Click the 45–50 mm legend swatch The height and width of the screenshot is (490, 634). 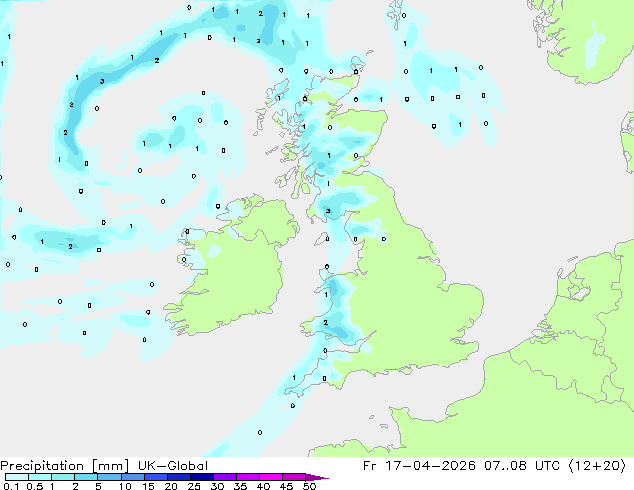click(294, 477)
